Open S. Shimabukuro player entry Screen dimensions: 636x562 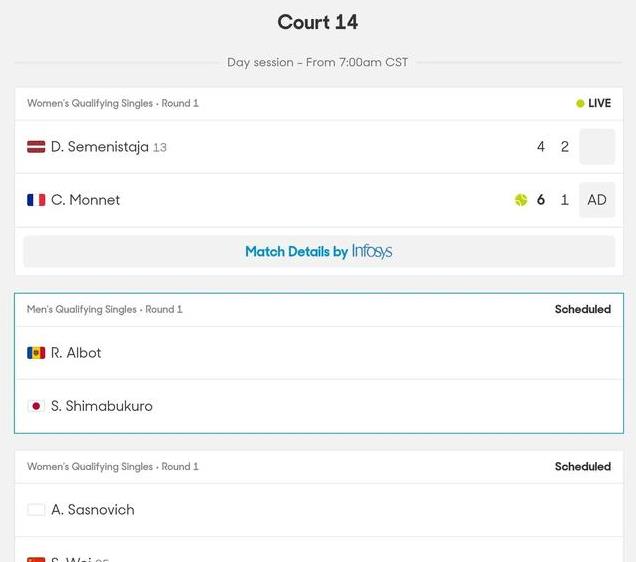(x=102, y=406)
